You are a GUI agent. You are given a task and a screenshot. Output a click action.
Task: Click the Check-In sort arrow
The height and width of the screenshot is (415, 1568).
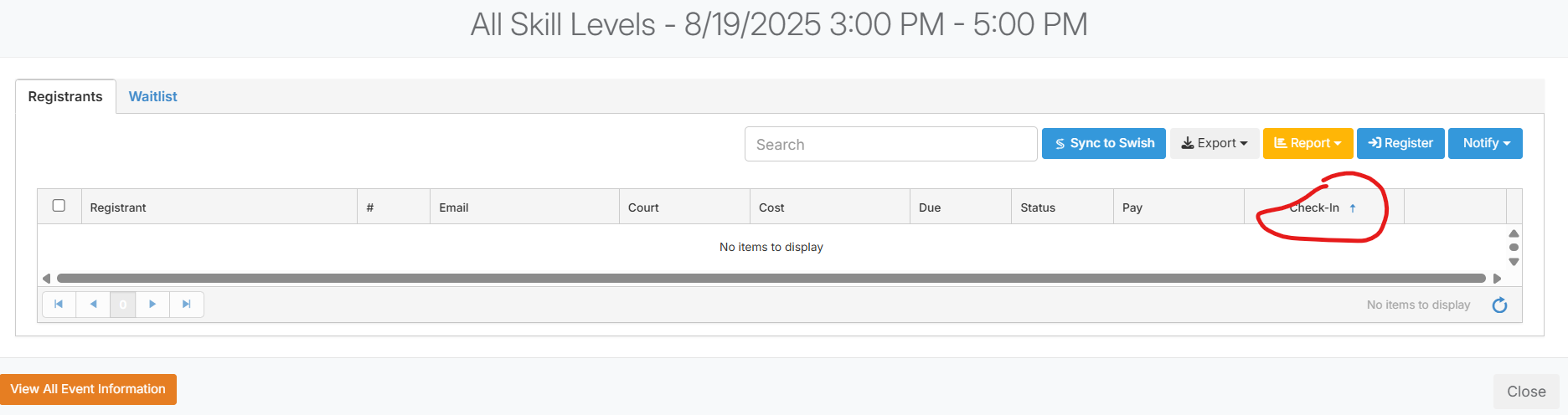tap(1353, 208)
